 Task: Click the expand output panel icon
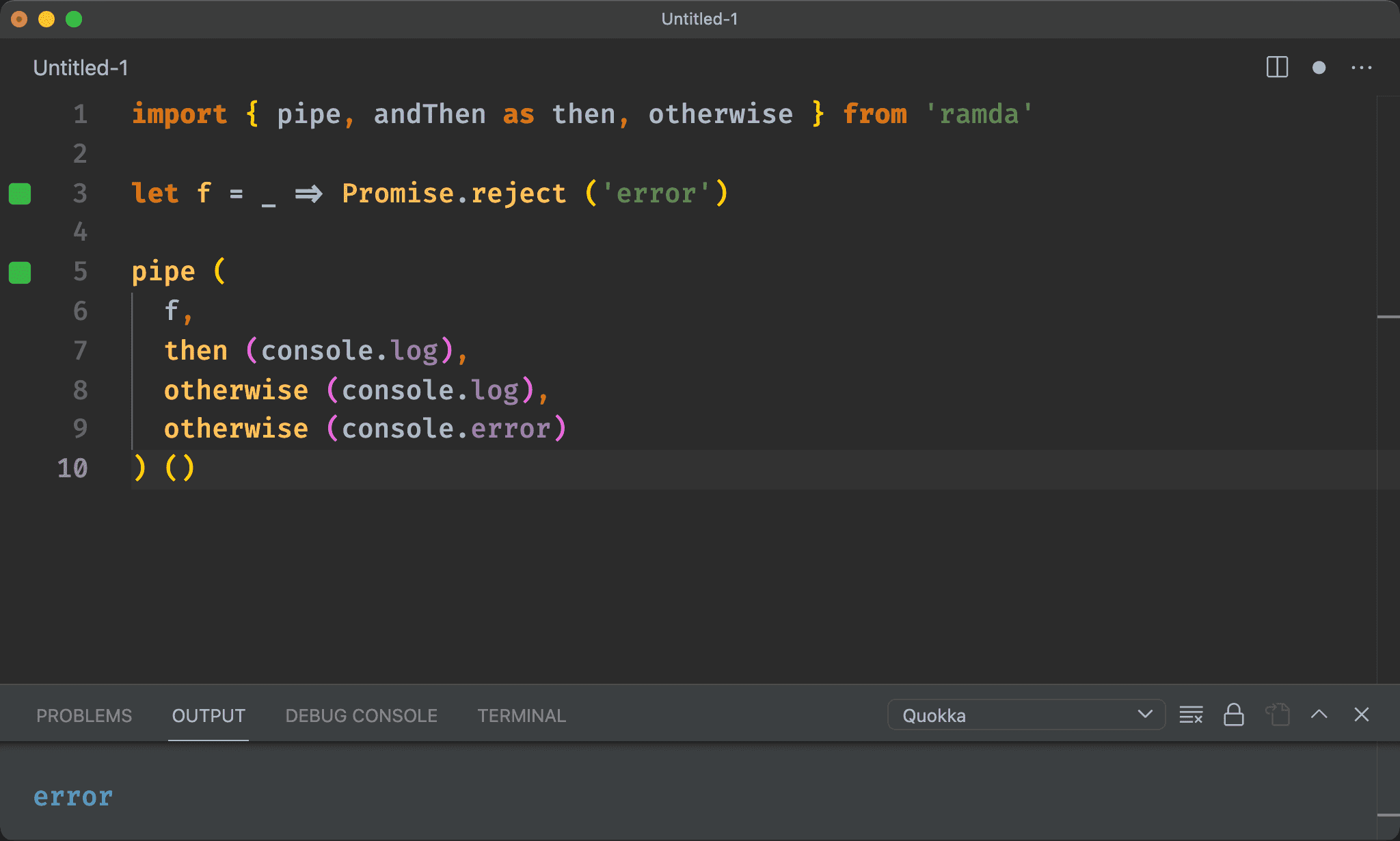pyautogui.click(x=1319, y=716)
